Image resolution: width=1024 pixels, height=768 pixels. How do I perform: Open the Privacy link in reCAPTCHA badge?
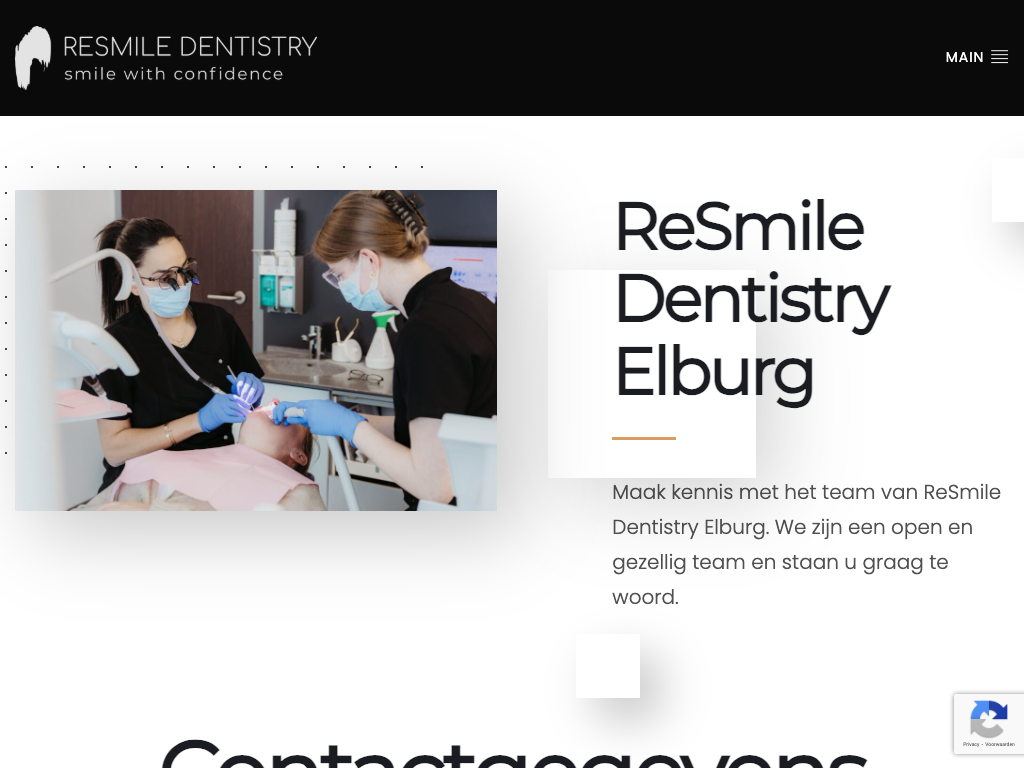click(x=971, y=744)
